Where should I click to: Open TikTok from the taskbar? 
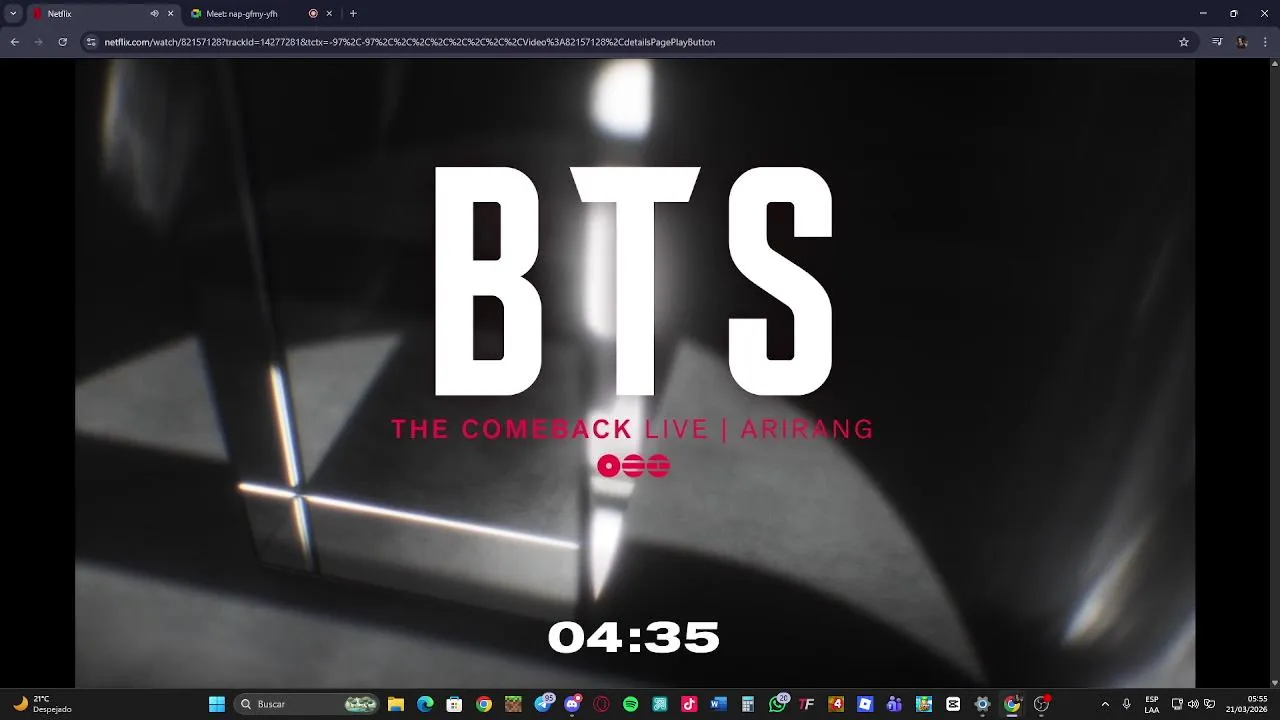point(689,704)
